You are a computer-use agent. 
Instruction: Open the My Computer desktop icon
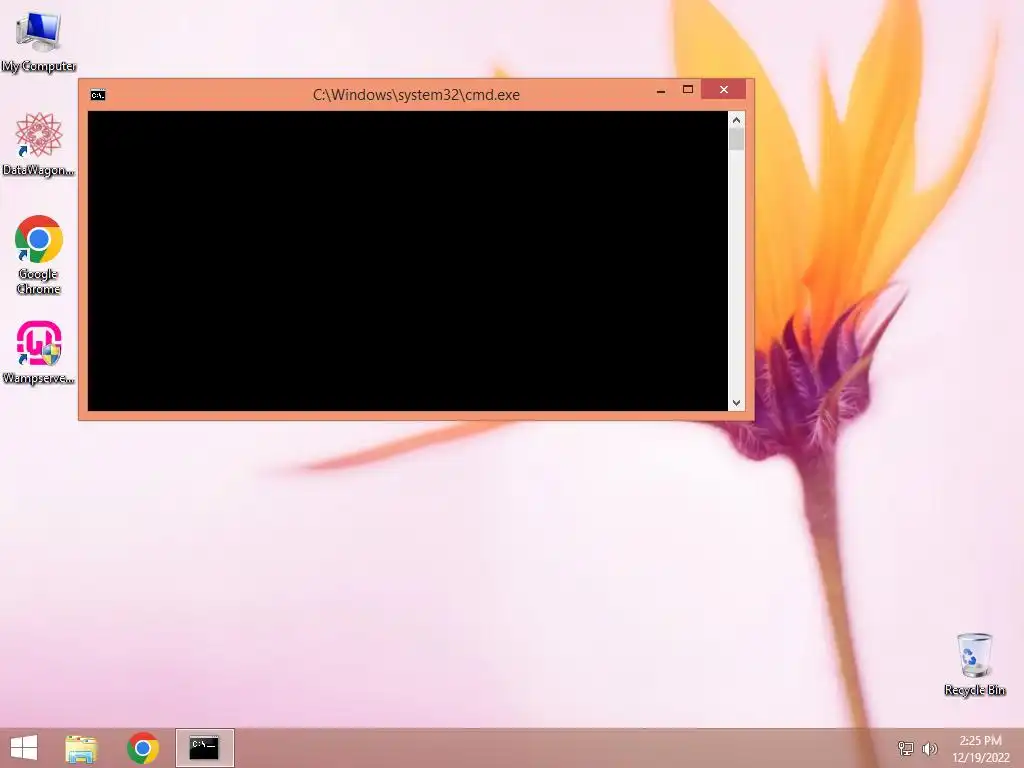click(39, 41)
